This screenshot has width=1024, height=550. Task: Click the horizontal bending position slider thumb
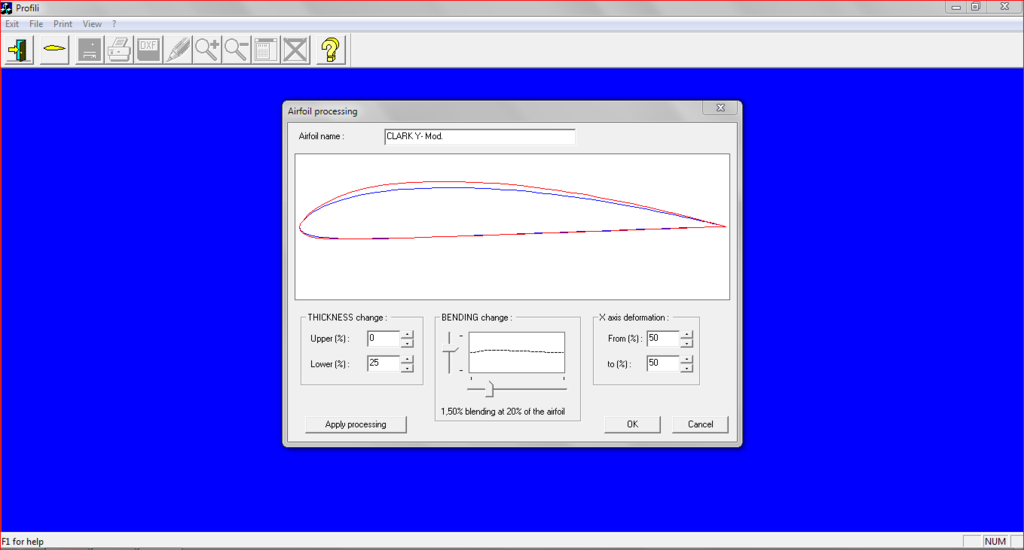tap(490, 389)
